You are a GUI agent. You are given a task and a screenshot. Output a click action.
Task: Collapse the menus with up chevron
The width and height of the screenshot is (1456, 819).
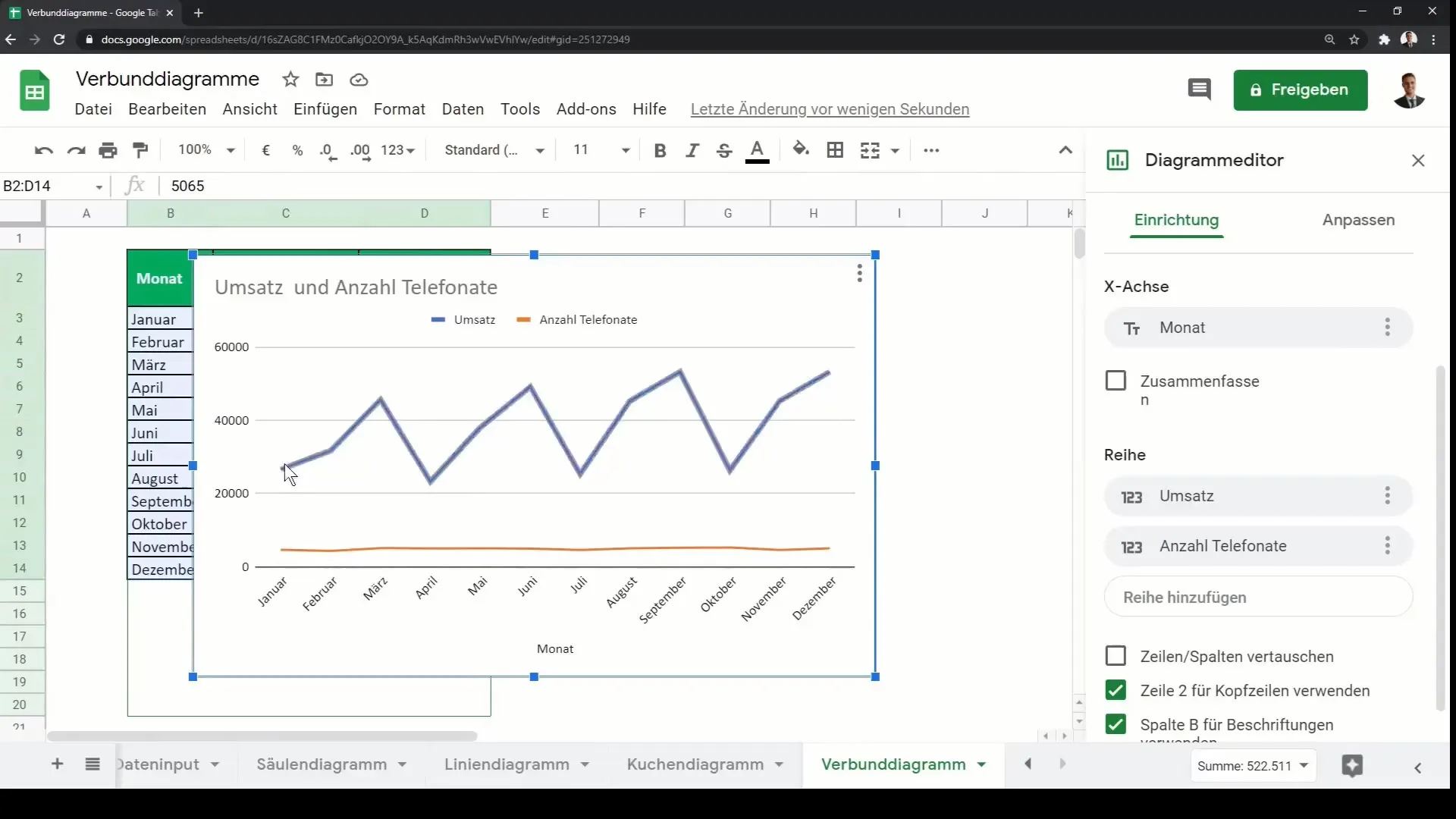(1065, 150)
